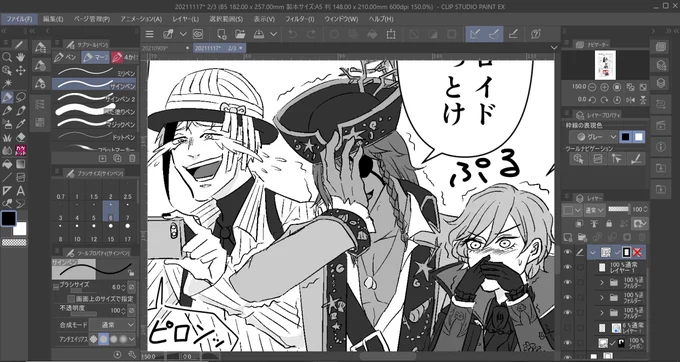
Task: Open 編集(E) menu
Action: [53, 19]
